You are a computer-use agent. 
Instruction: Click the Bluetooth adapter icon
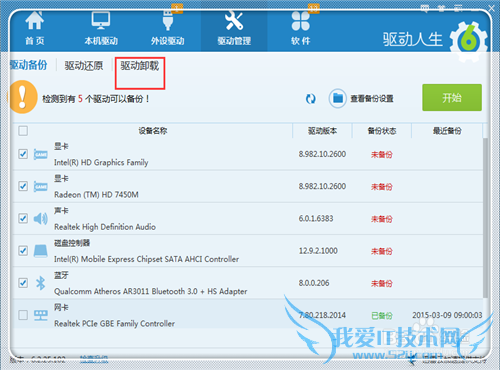41,283
